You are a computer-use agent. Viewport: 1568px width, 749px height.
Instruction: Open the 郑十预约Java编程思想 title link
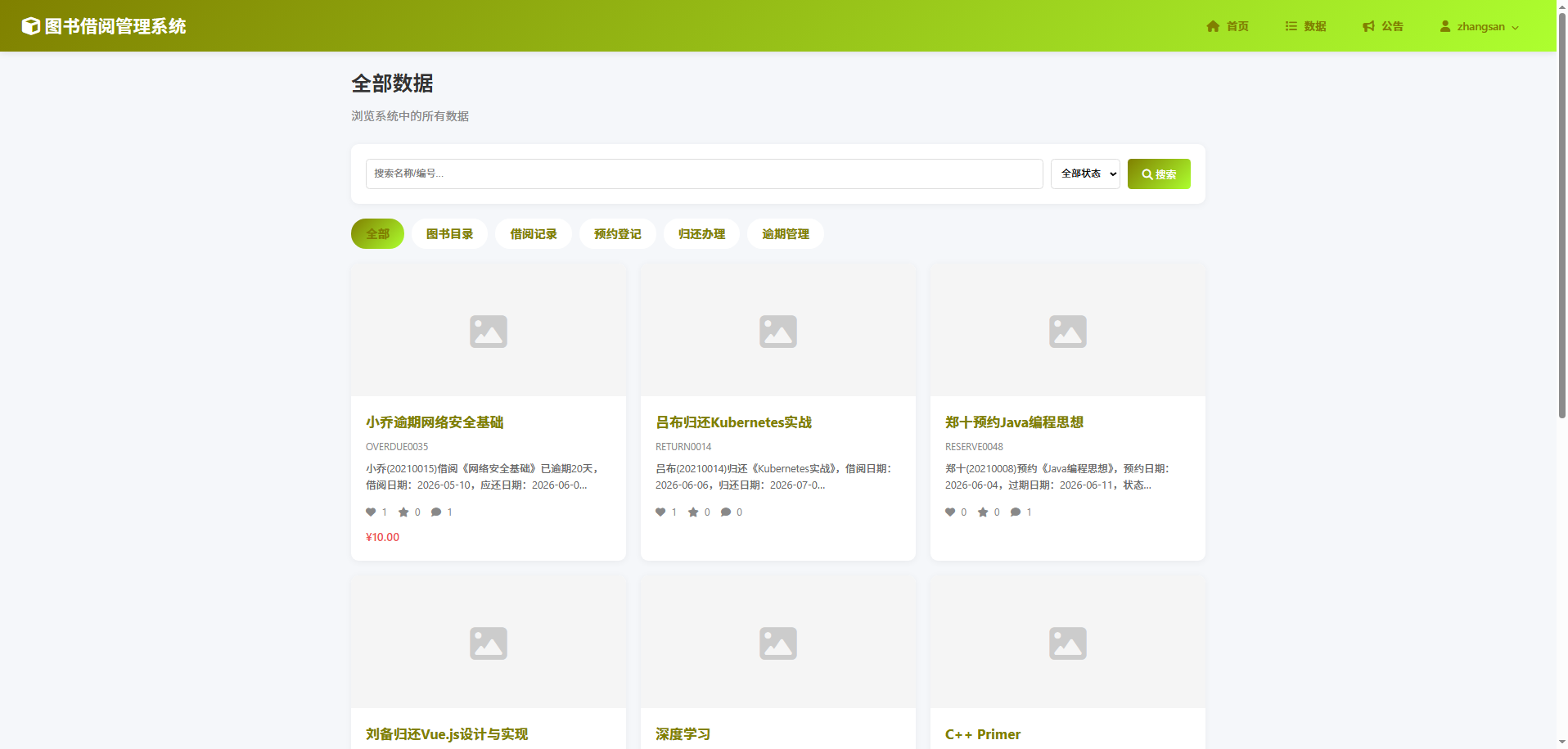pyautogui.click(x=1014, y=422)
